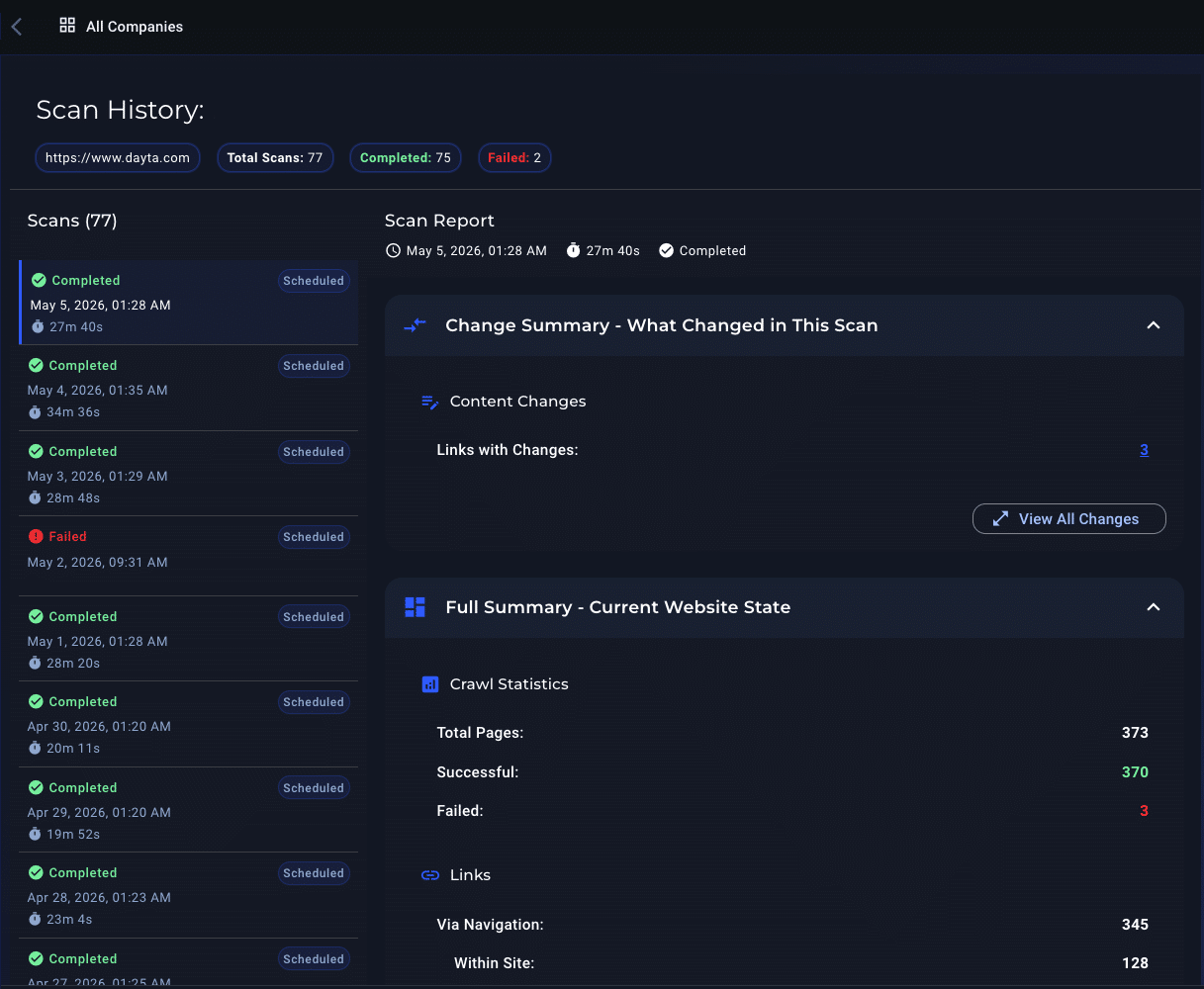Click green check icon of Apr 28 scan
1204x989 pixels.
(x=36, y=872)
